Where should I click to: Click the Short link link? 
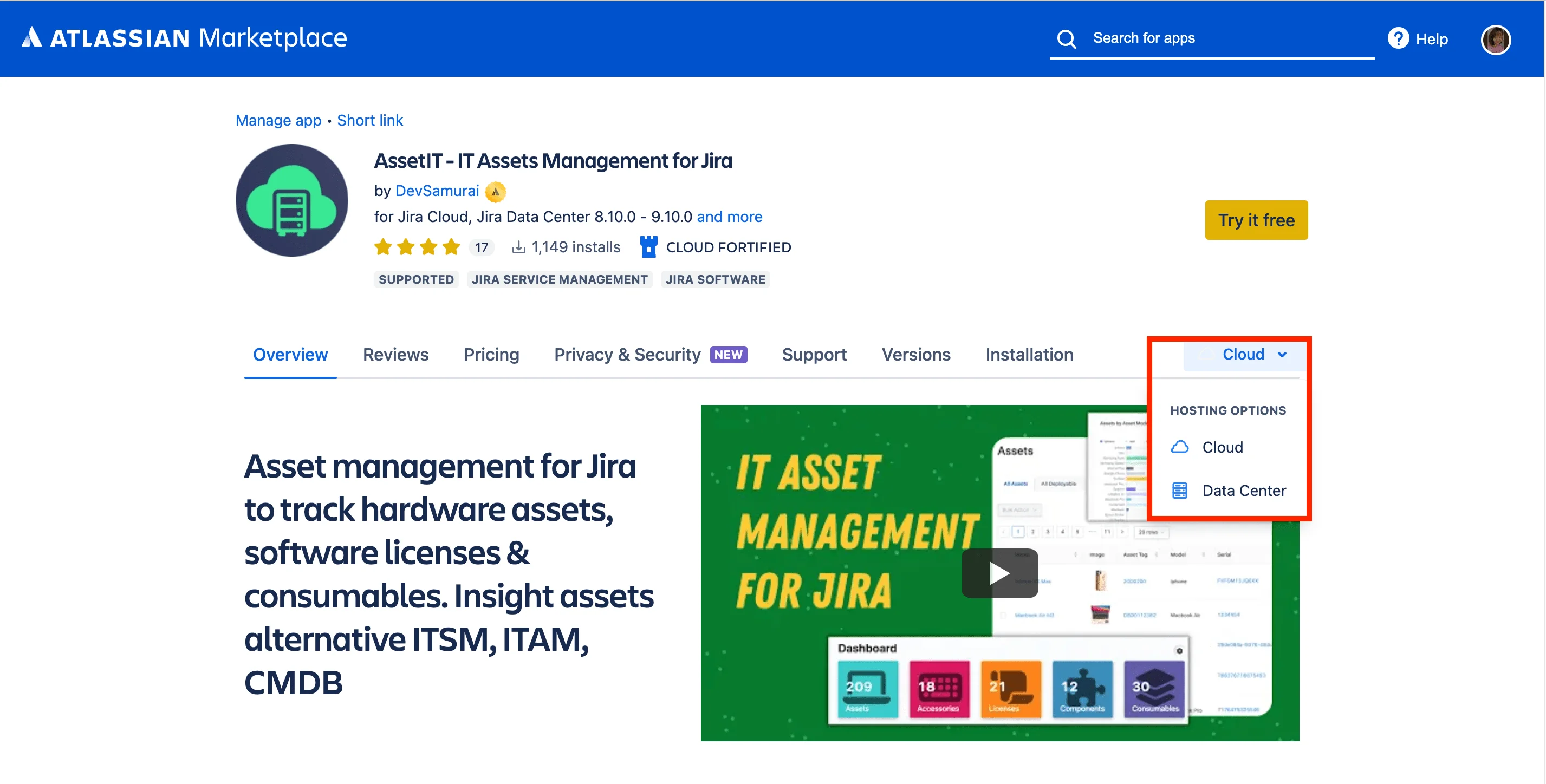369,120
